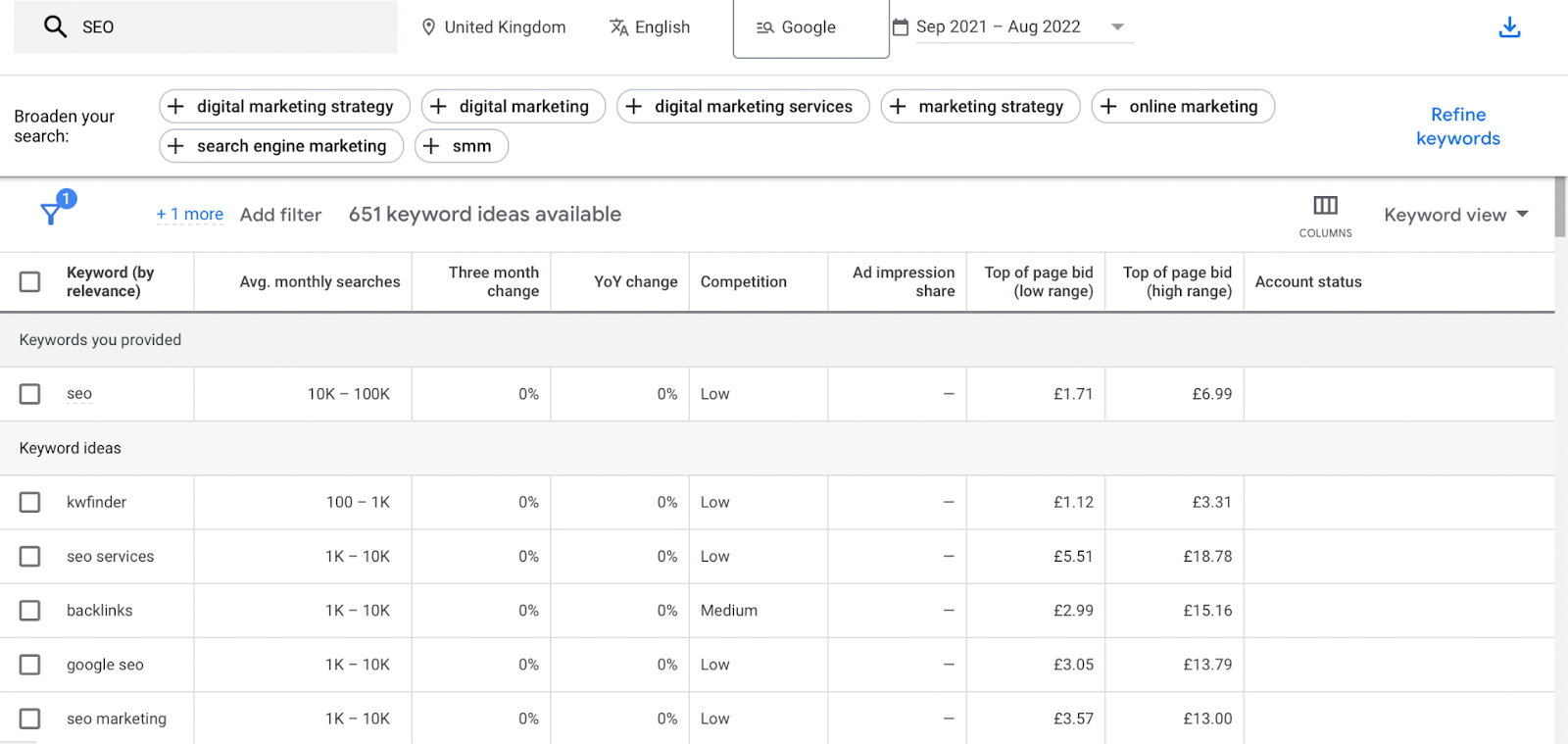
Task: Expand the date range dropdown arrow
Action: click(1117, 27)
